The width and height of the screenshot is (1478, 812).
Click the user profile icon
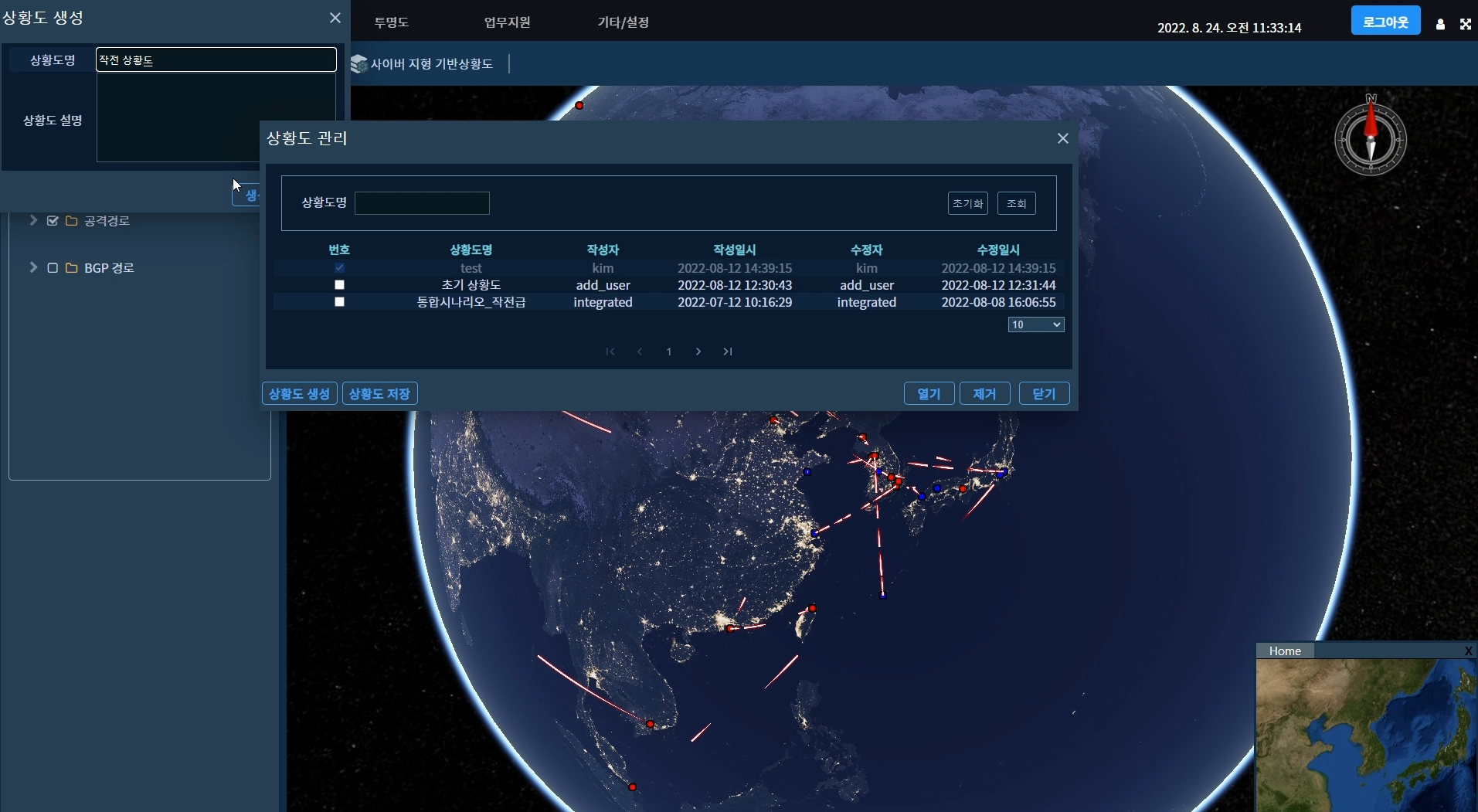[1440, 24]
